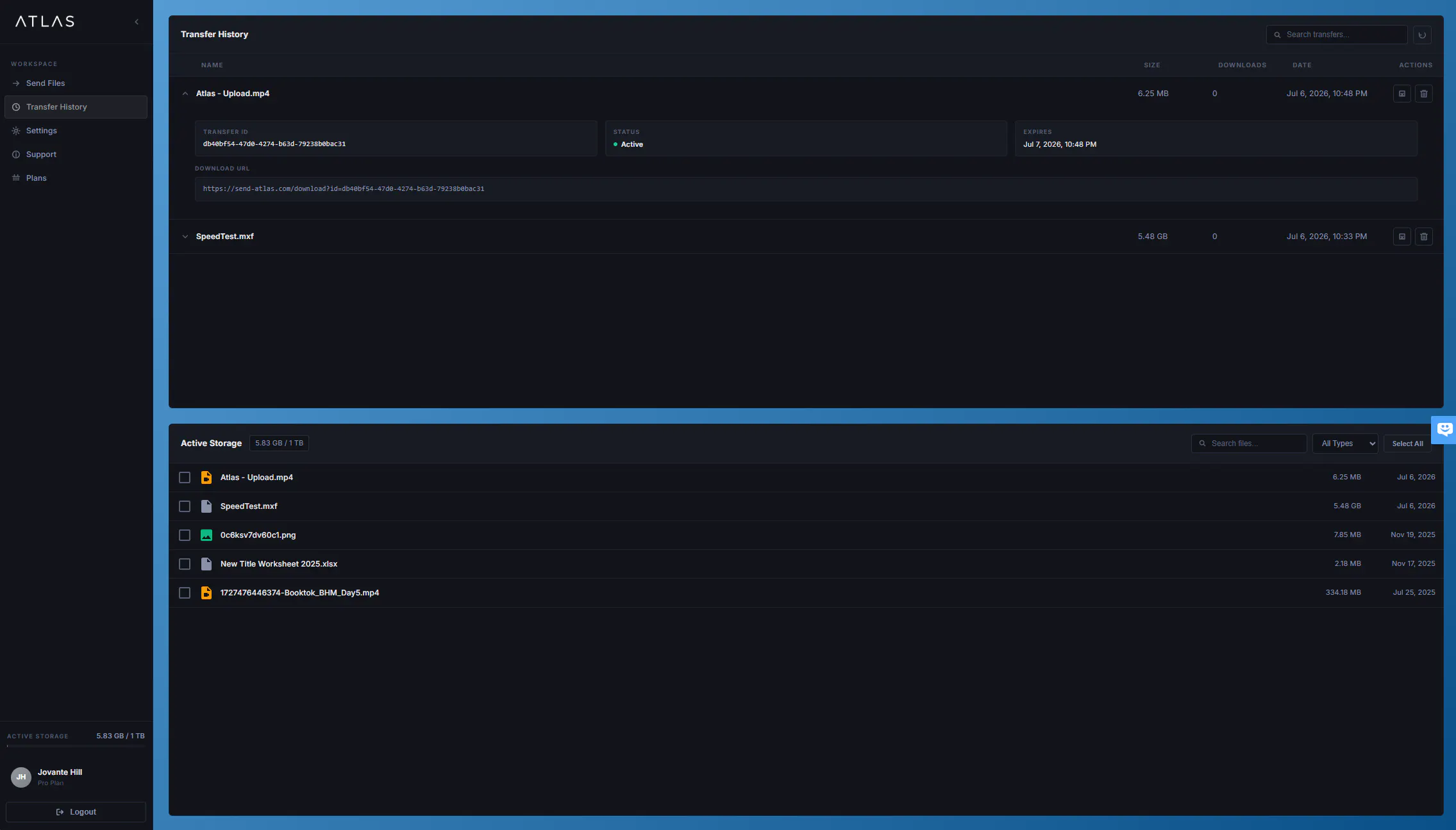This screenshot has height=830, width=1456.
Task: Open the Support page in the sidebar
Action: click(76, 154)
